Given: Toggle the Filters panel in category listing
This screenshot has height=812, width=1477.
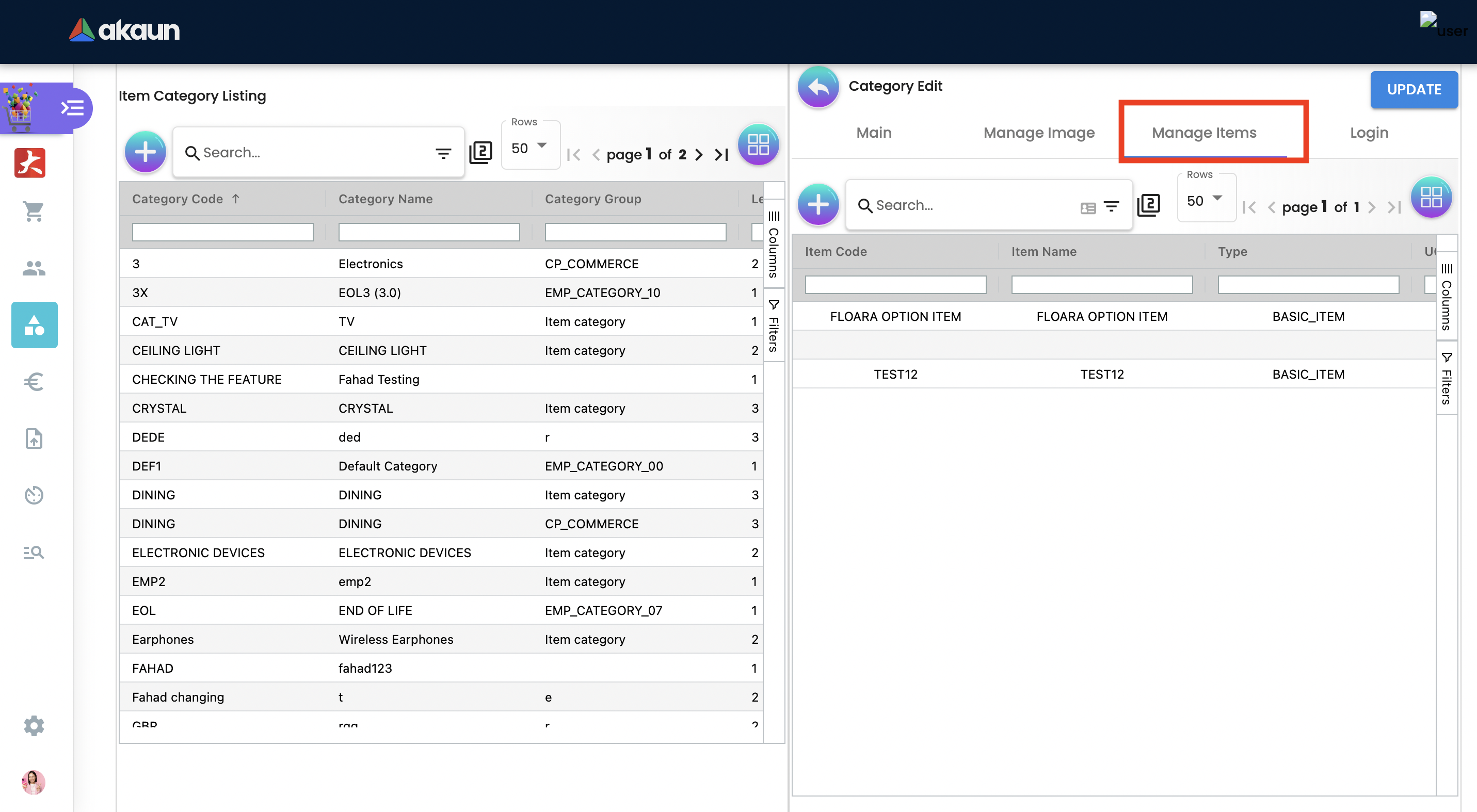Looking at the screenshot, I should 774,326.
